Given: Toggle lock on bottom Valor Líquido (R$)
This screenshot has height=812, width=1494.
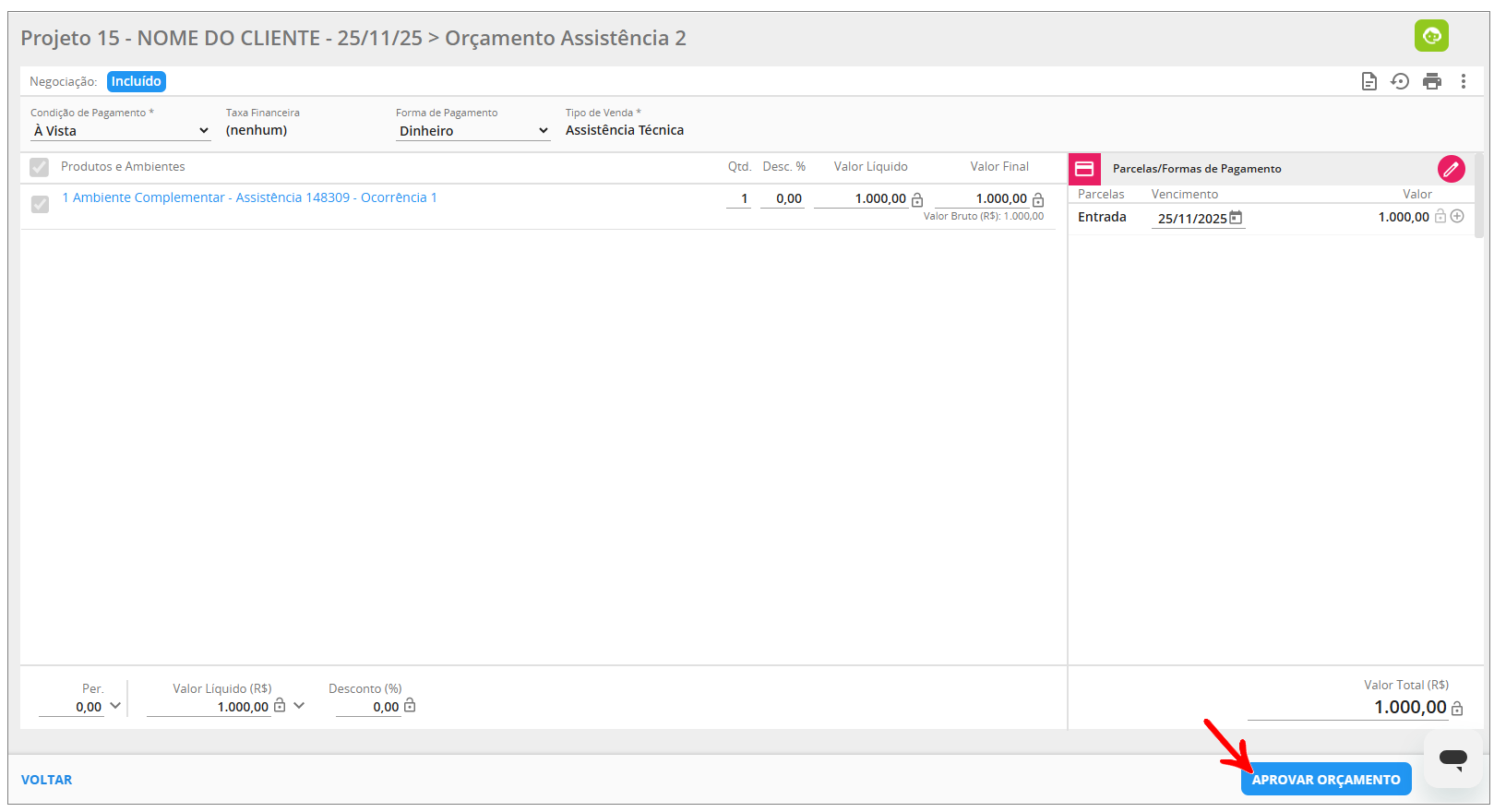Looking at the screenshot, I should (280, 705).
